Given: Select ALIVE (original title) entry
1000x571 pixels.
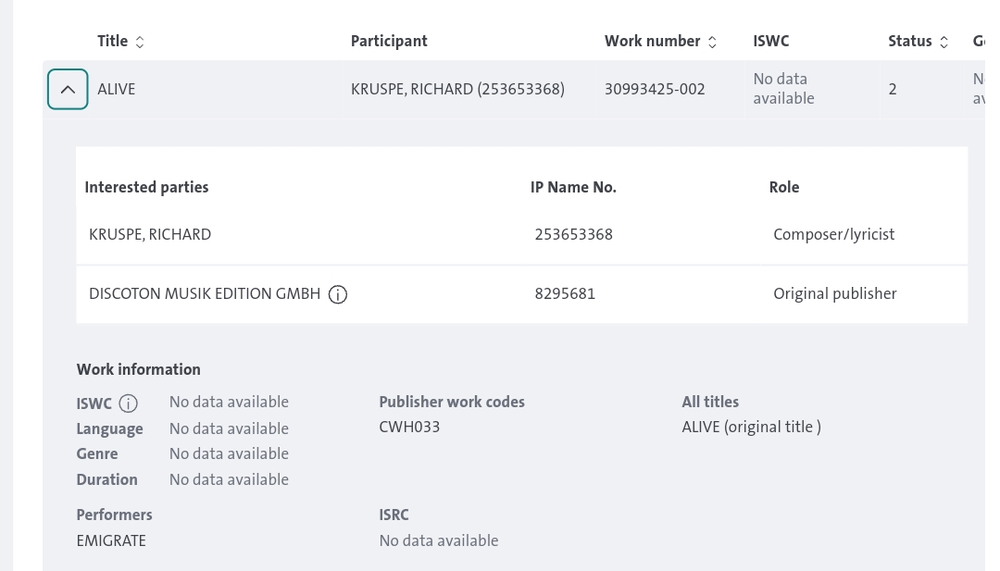Looking at the screenshot, I should (x=751, y=427).
